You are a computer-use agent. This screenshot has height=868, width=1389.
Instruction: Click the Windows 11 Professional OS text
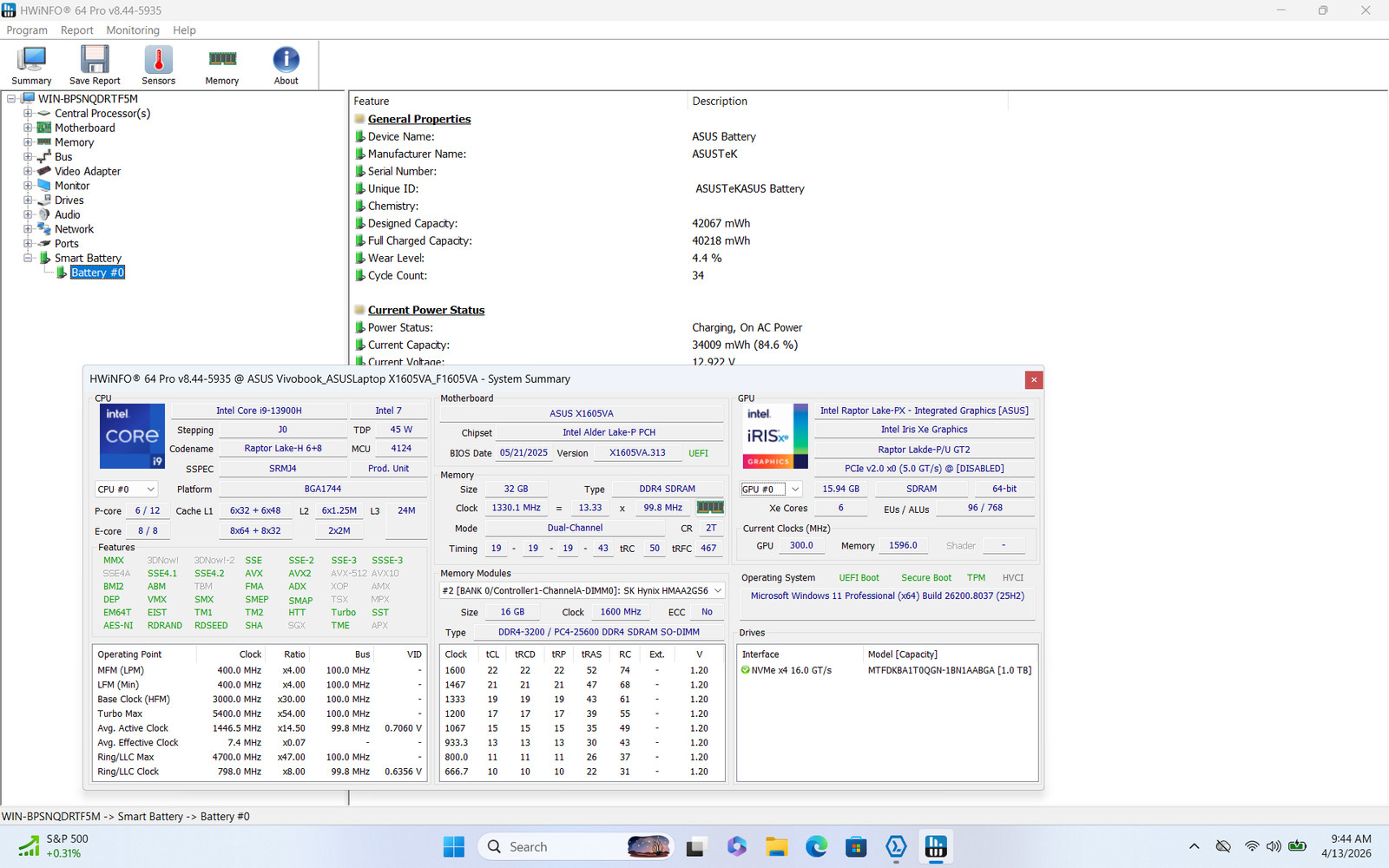click(887, 596)
